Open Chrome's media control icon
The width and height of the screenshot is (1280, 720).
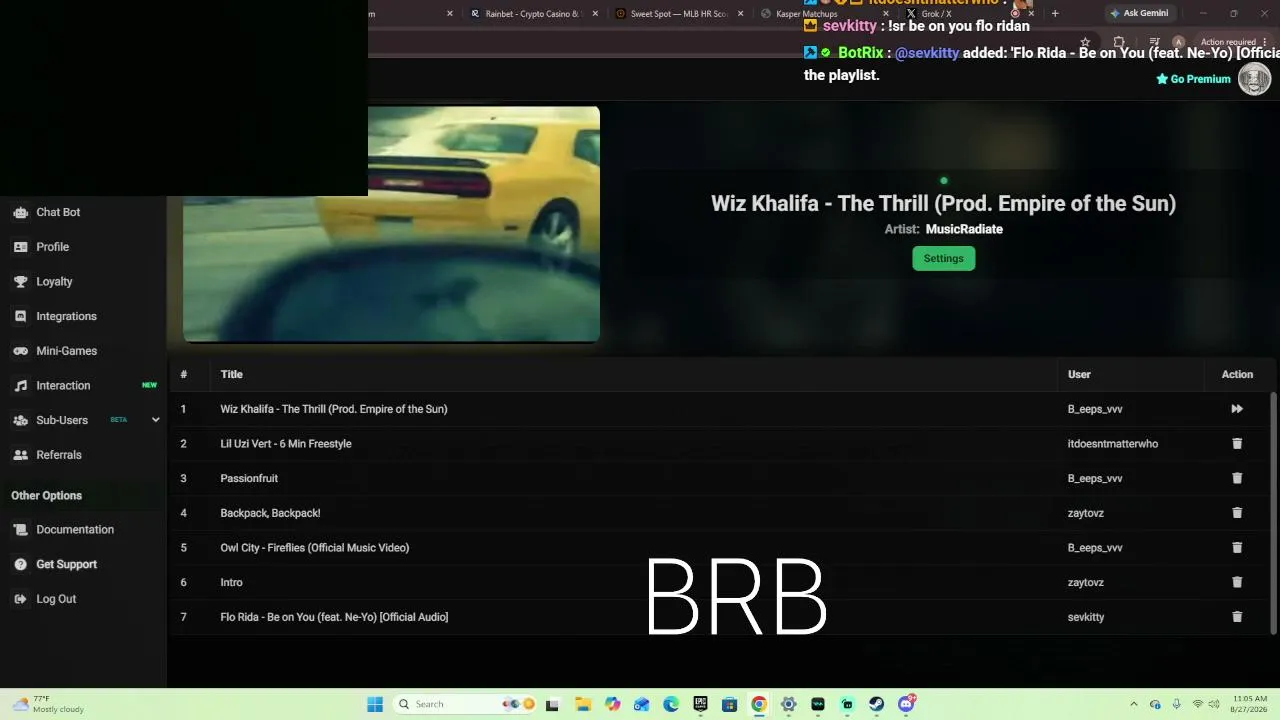[x=1154, y=42]
